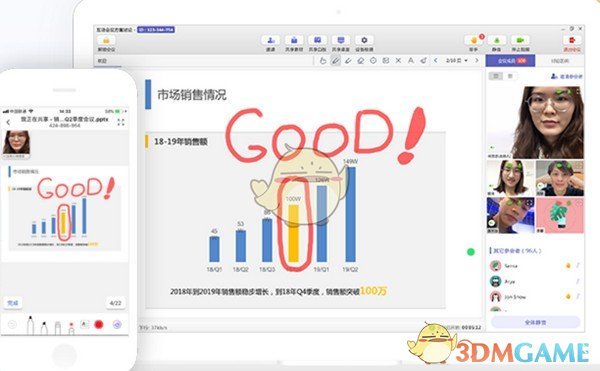The image size is (600, 371).
Task: Click the invite participants link
Action: 567,76
